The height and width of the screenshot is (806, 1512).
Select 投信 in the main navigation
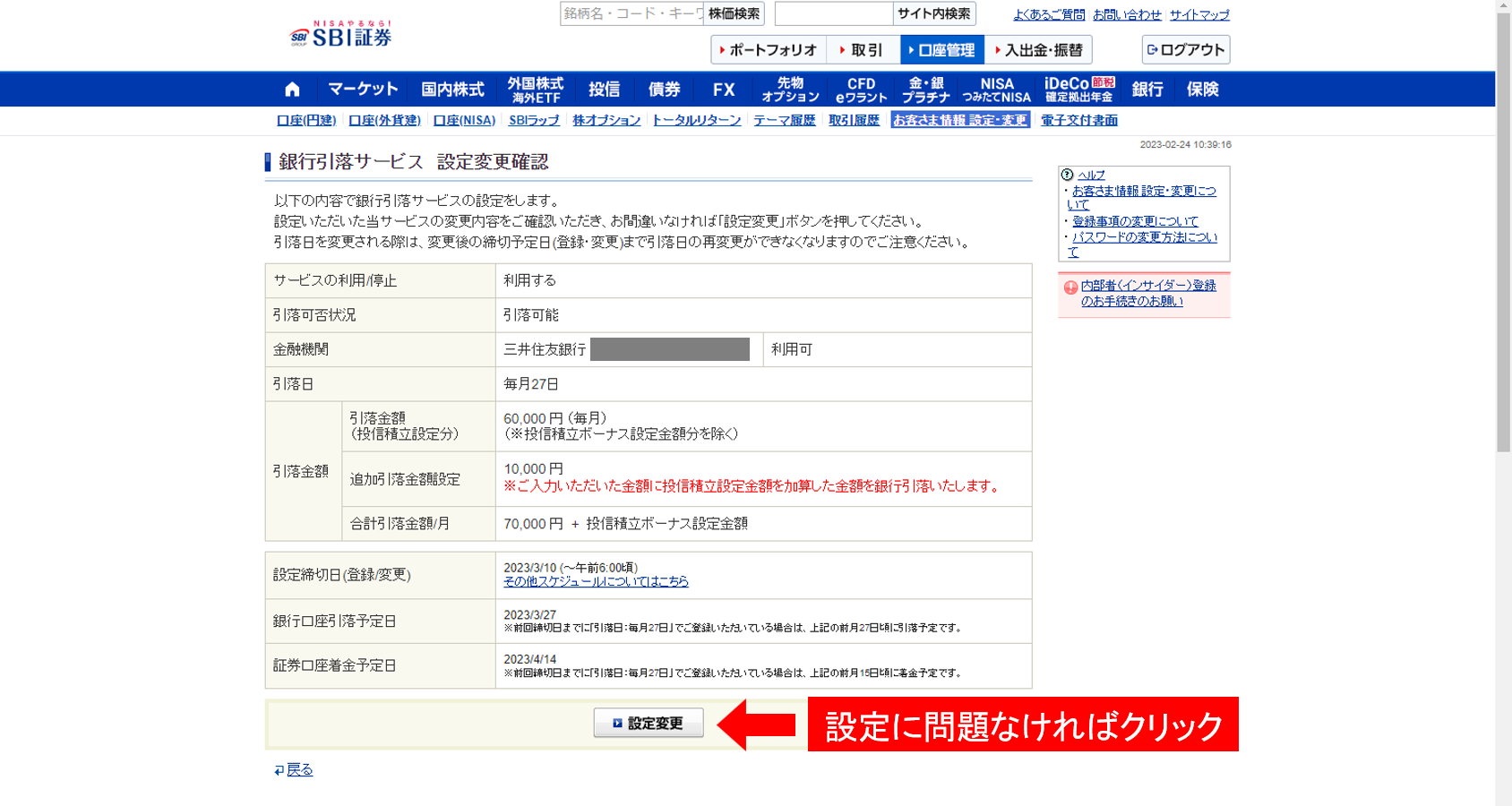[606, 89]
